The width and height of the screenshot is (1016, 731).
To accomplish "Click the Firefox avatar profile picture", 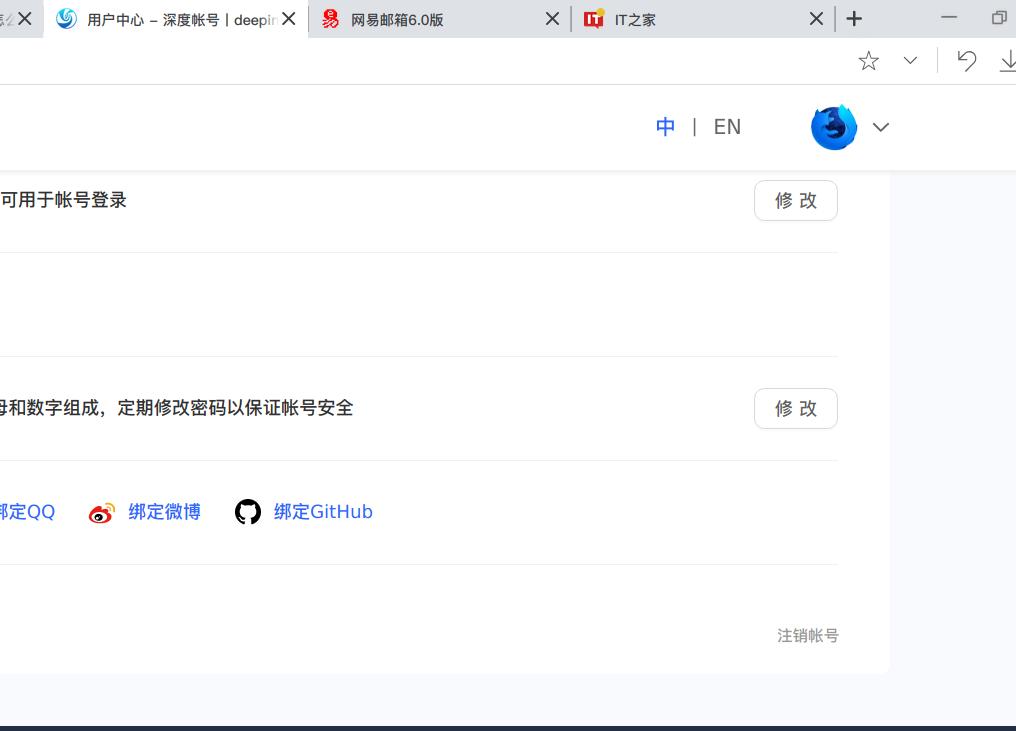I will [x=834, y=127].
